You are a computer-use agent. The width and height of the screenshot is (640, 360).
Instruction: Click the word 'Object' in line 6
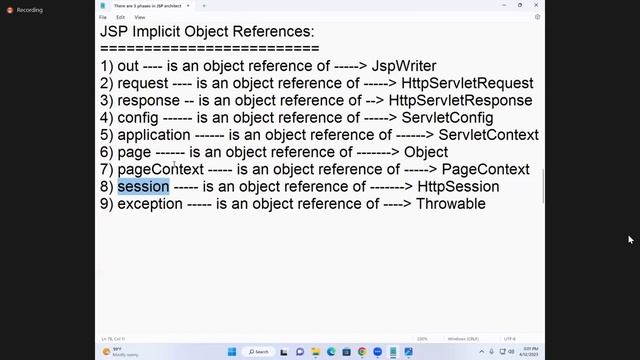coord(426,152)
